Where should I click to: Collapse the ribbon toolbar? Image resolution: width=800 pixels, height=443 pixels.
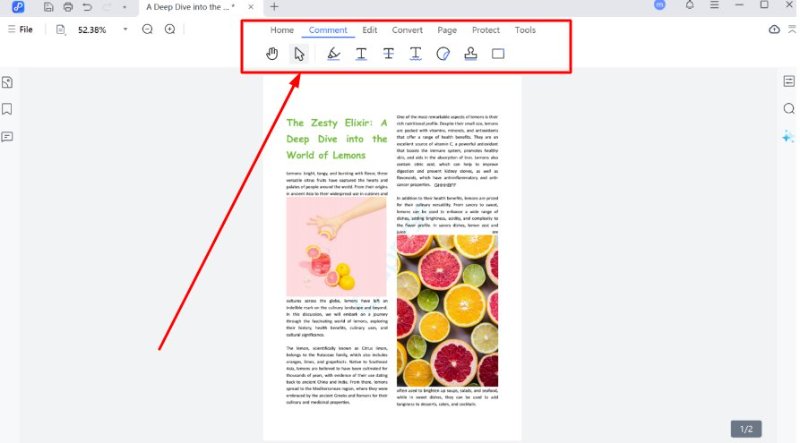(792, 30)
